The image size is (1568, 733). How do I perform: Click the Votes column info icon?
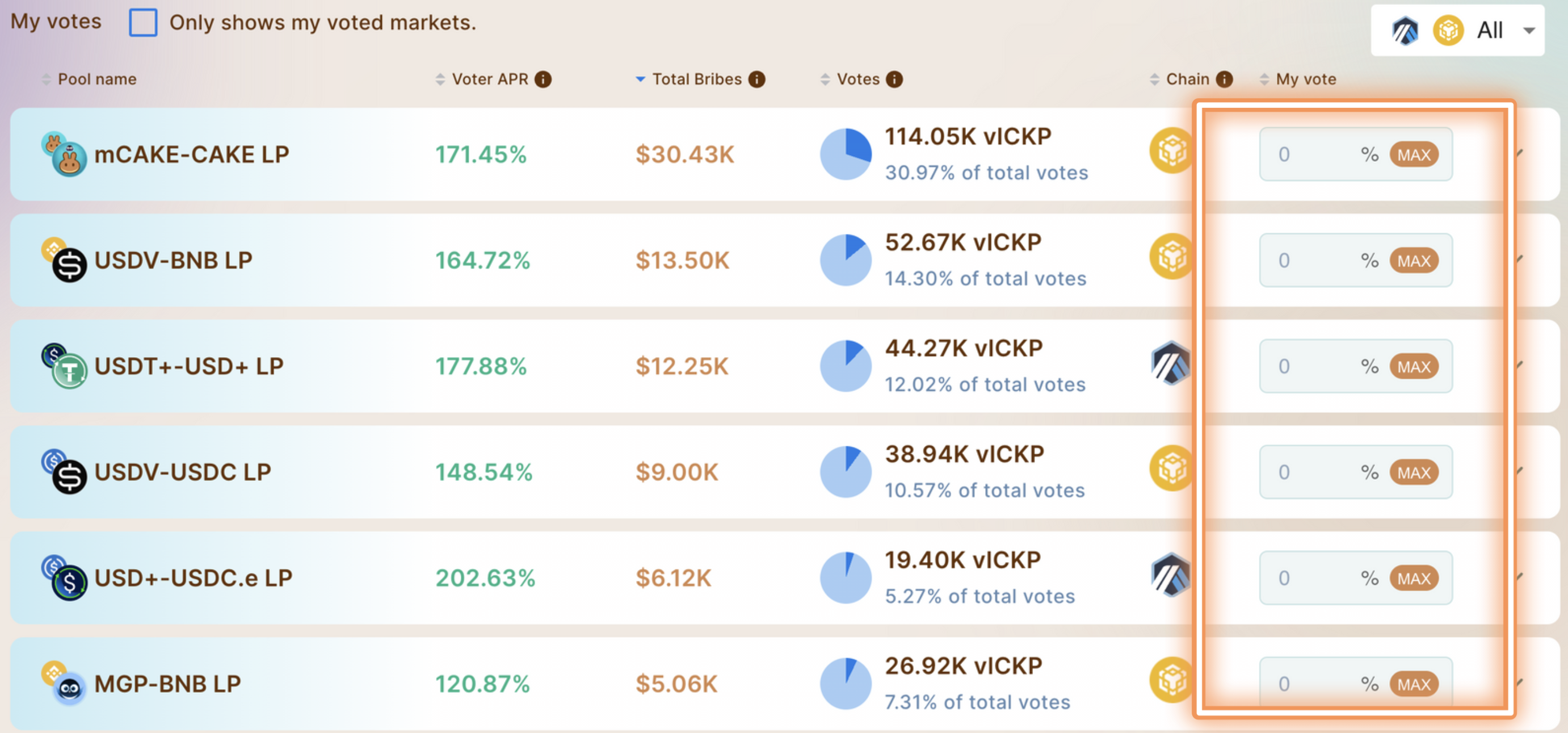point(894,79)
